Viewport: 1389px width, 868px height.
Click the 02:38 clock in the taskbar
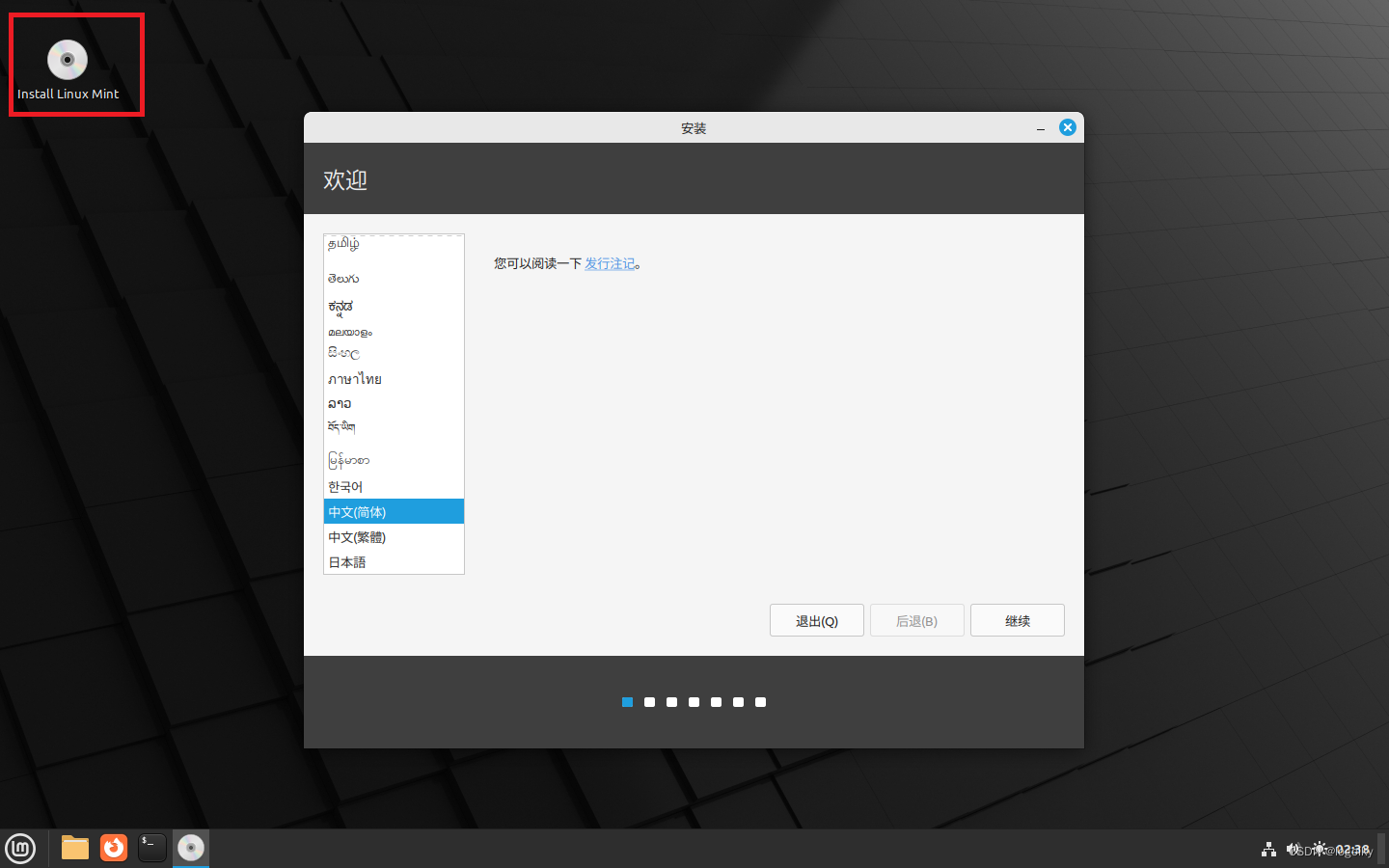[x=1352, y=849]
